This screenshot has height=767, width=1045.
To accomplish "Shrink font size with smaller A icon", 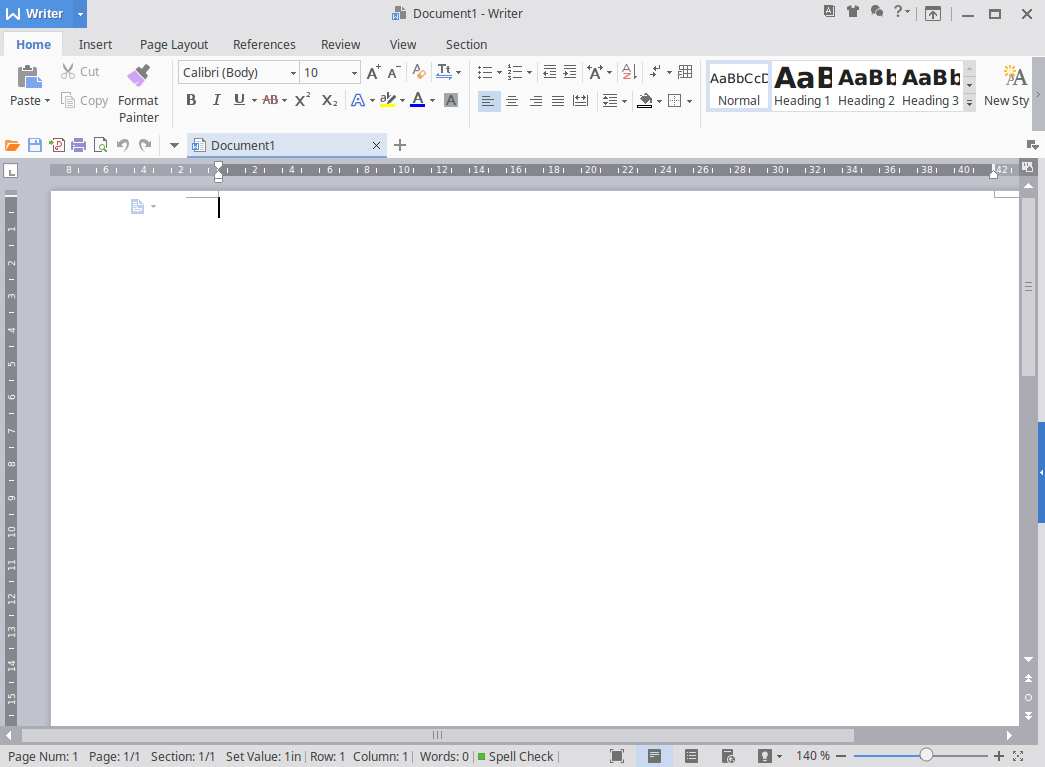I will pos(394,72).
